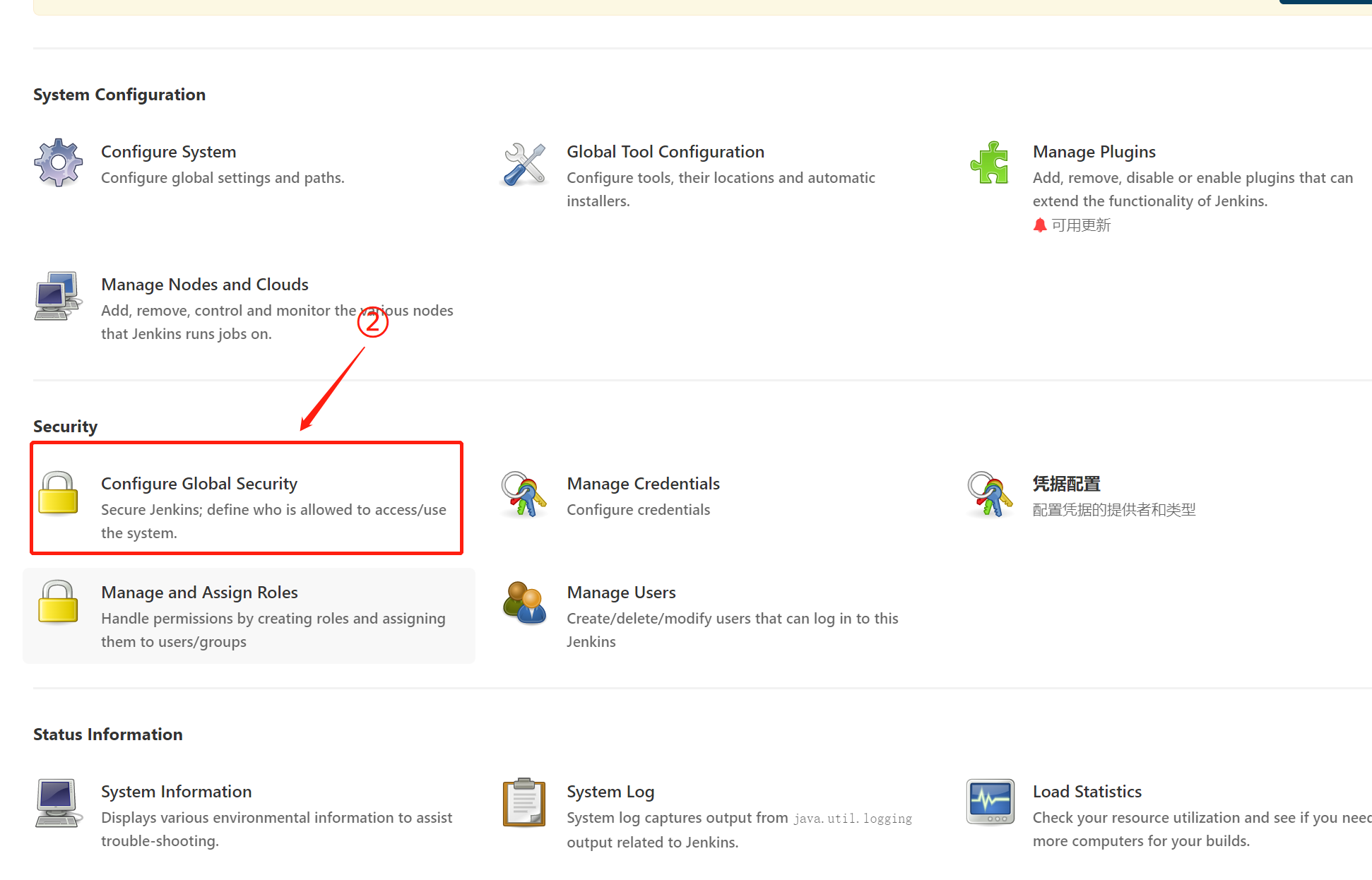Open the Load Statistics link
1372x880 pixels.
[1087, 792]
